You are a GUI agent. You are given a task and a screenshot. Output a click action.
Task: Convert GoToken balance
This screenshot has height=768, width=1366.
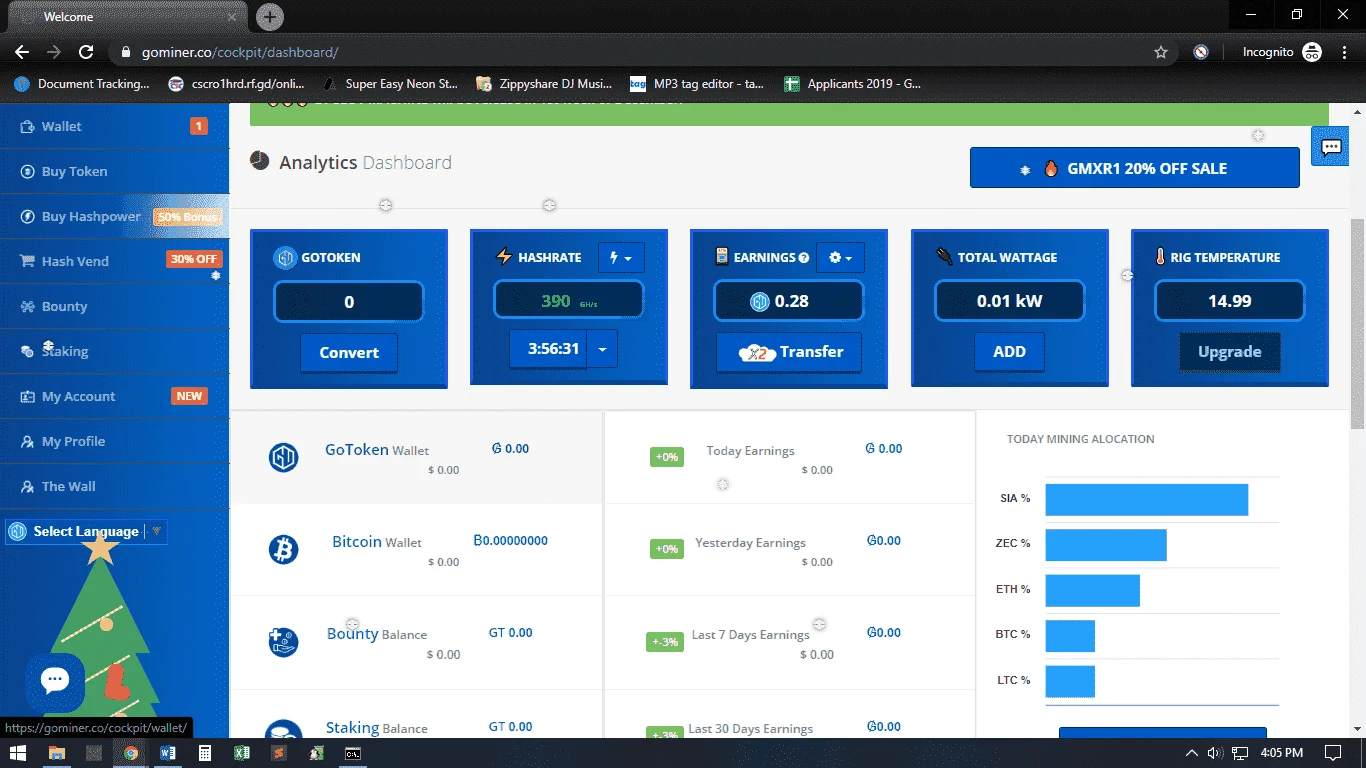[x=349, y=353]
